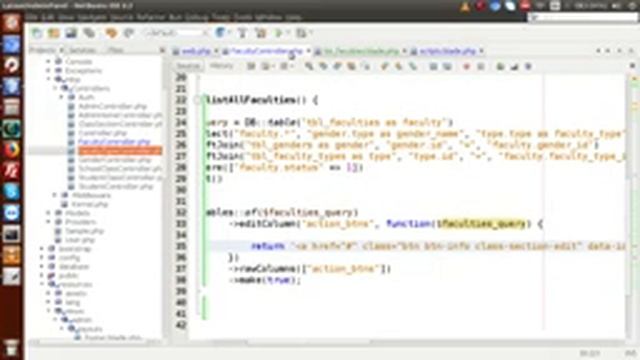
Task: Click the Shift Line Right icon
Action: click(x=447, y=66)
